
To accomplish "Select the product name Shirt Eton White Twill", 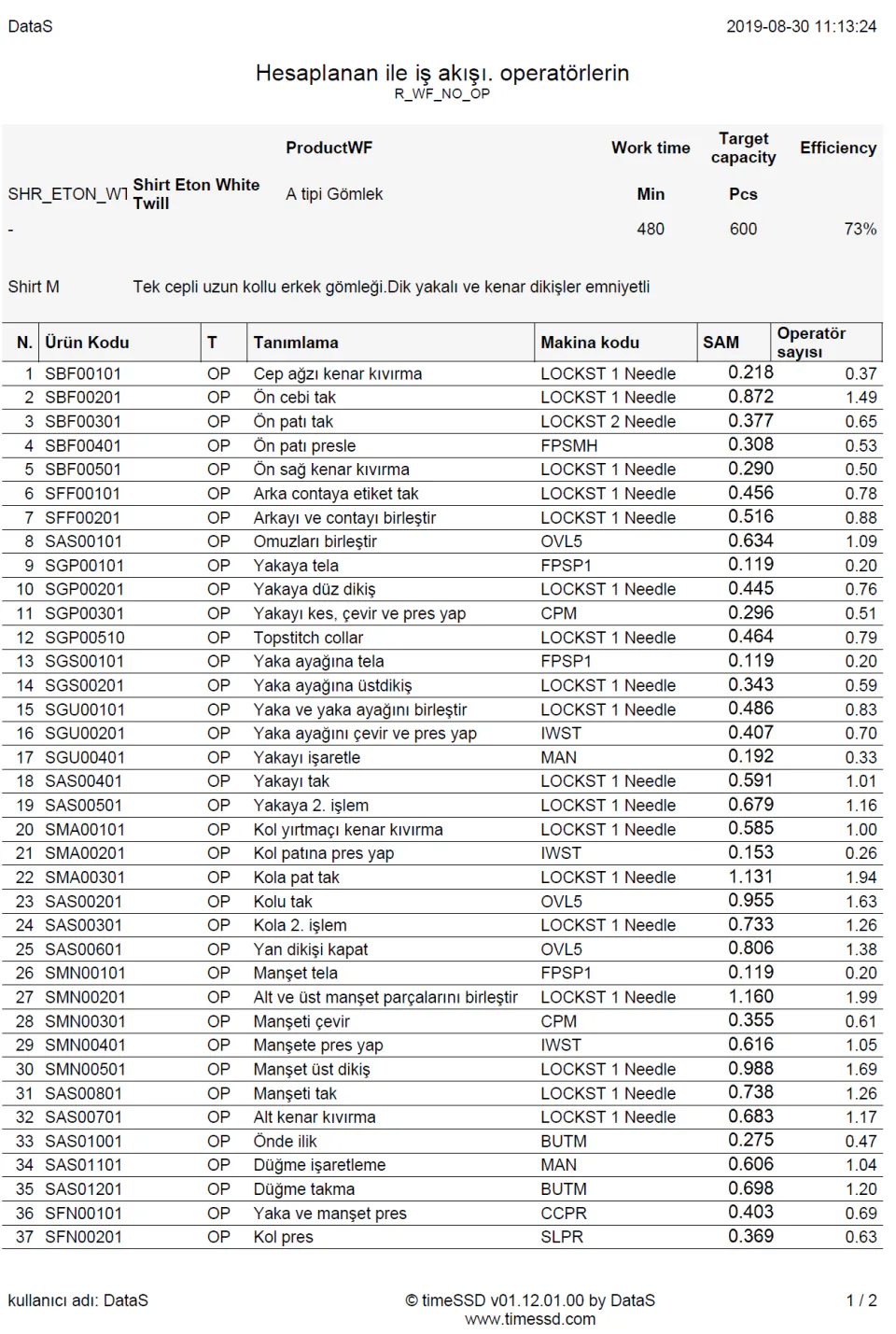I will (x=196, y=194).
